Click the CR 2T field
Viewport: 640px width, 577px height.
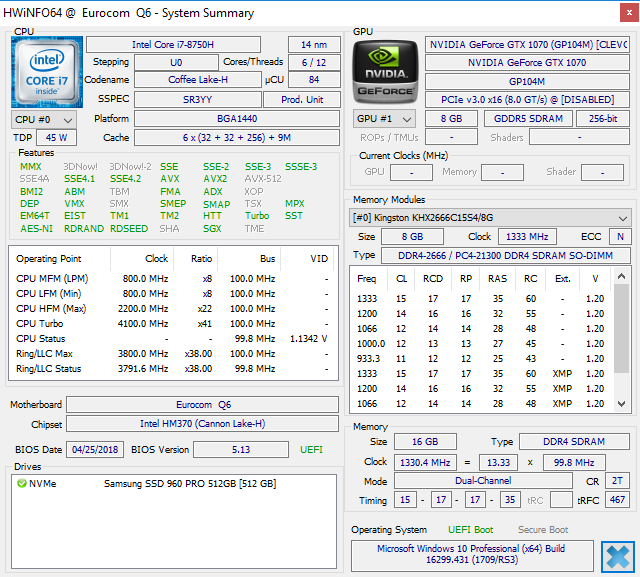click(617, 481)
